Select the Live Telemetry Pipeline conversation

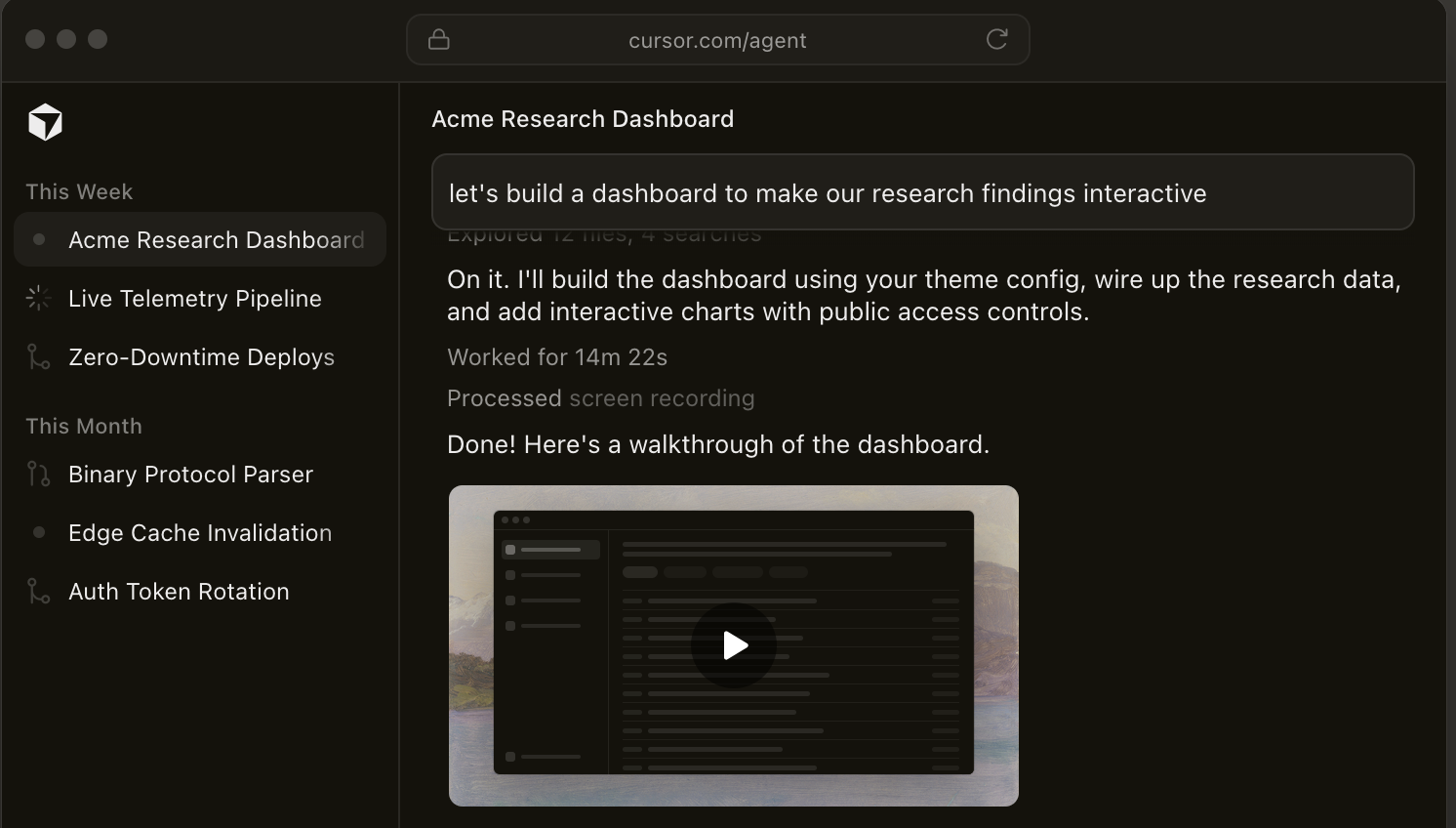pos(194,298)
